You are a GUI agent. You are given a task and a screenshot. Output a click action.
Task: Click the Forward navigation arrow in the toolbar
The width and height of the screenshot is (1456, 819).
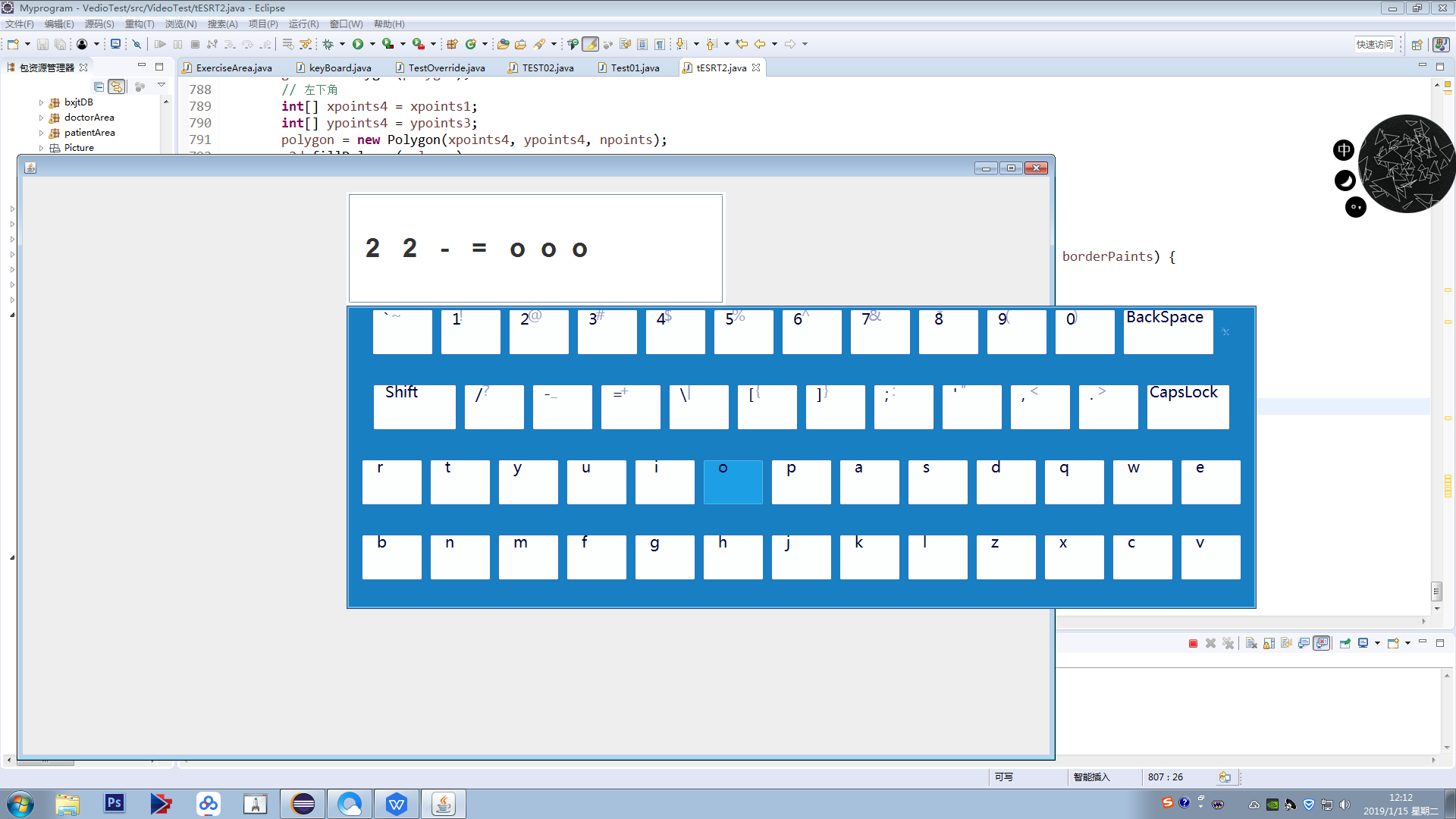tap(790, 44)
